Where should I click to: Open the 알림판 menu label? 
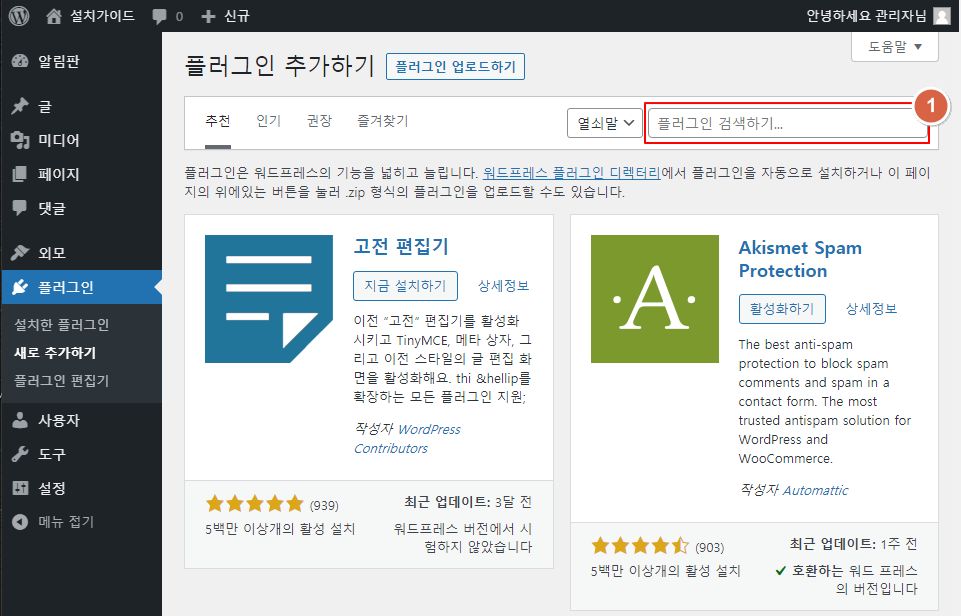59,61
